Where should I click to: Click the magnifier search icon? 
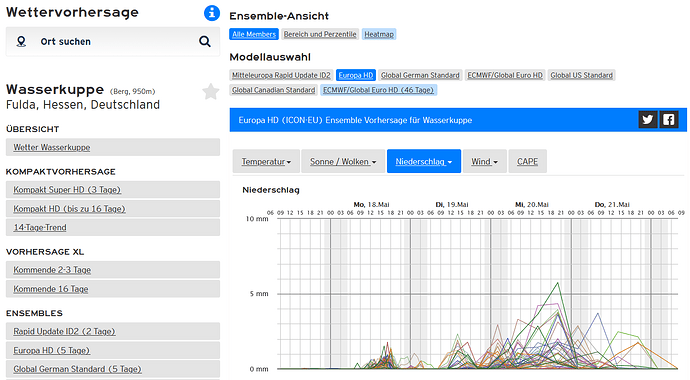205,41
